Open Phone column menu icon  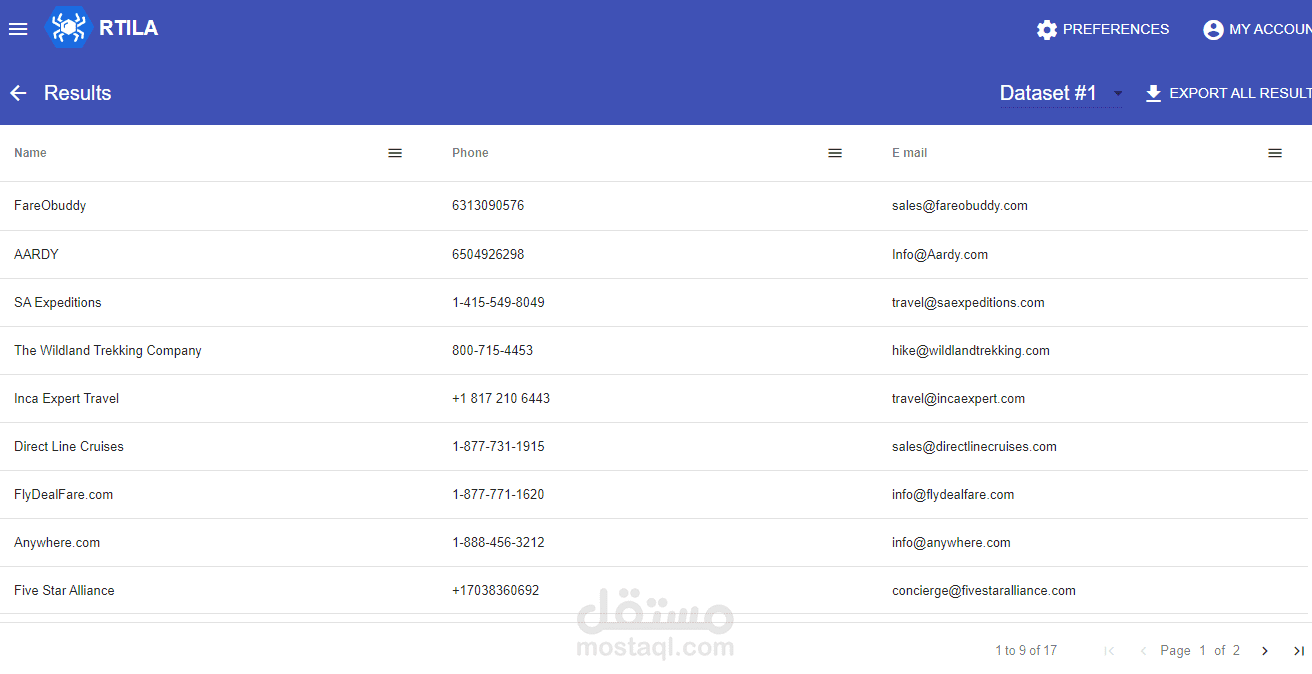(835, 153)
